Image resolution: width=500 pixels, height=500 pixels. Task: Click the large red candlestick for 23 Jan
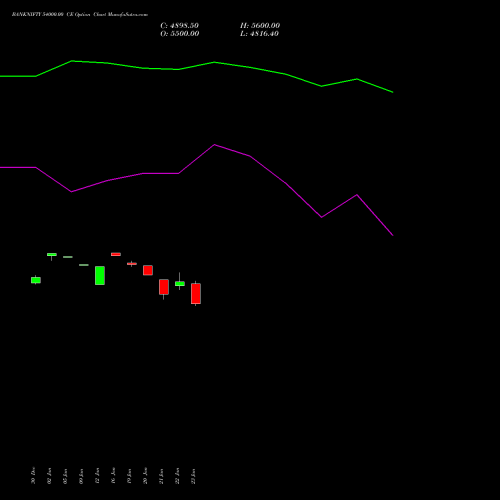click(196, 294)
